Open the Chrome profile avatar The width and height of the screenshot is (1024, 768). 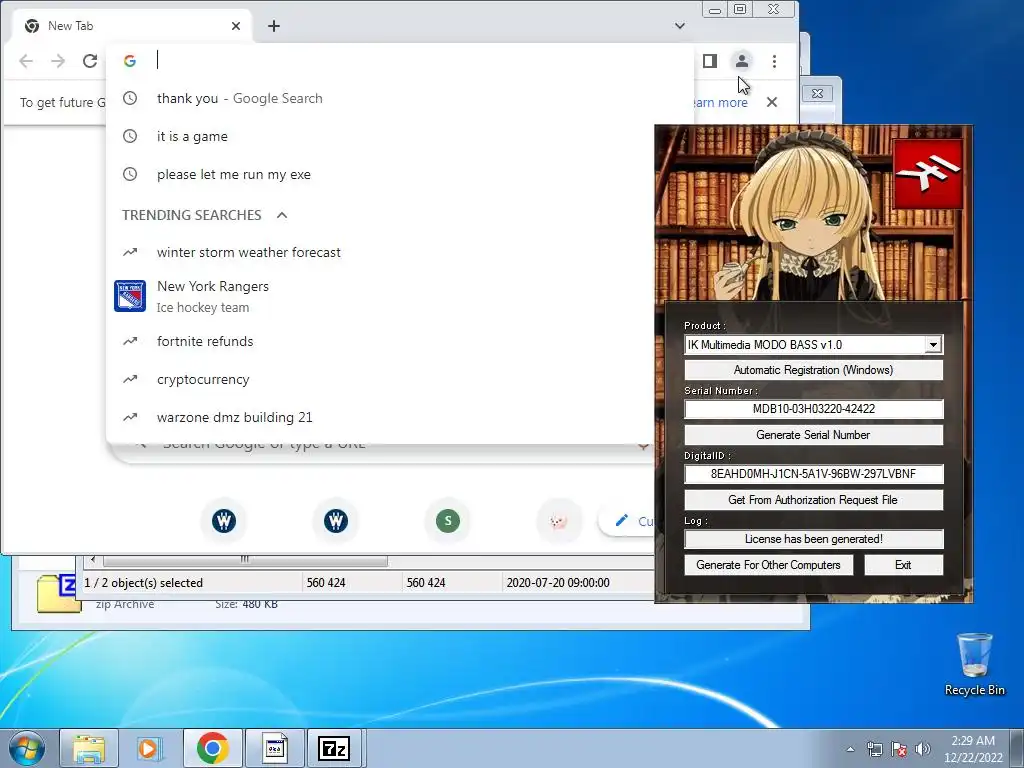(x=742, y=61)
